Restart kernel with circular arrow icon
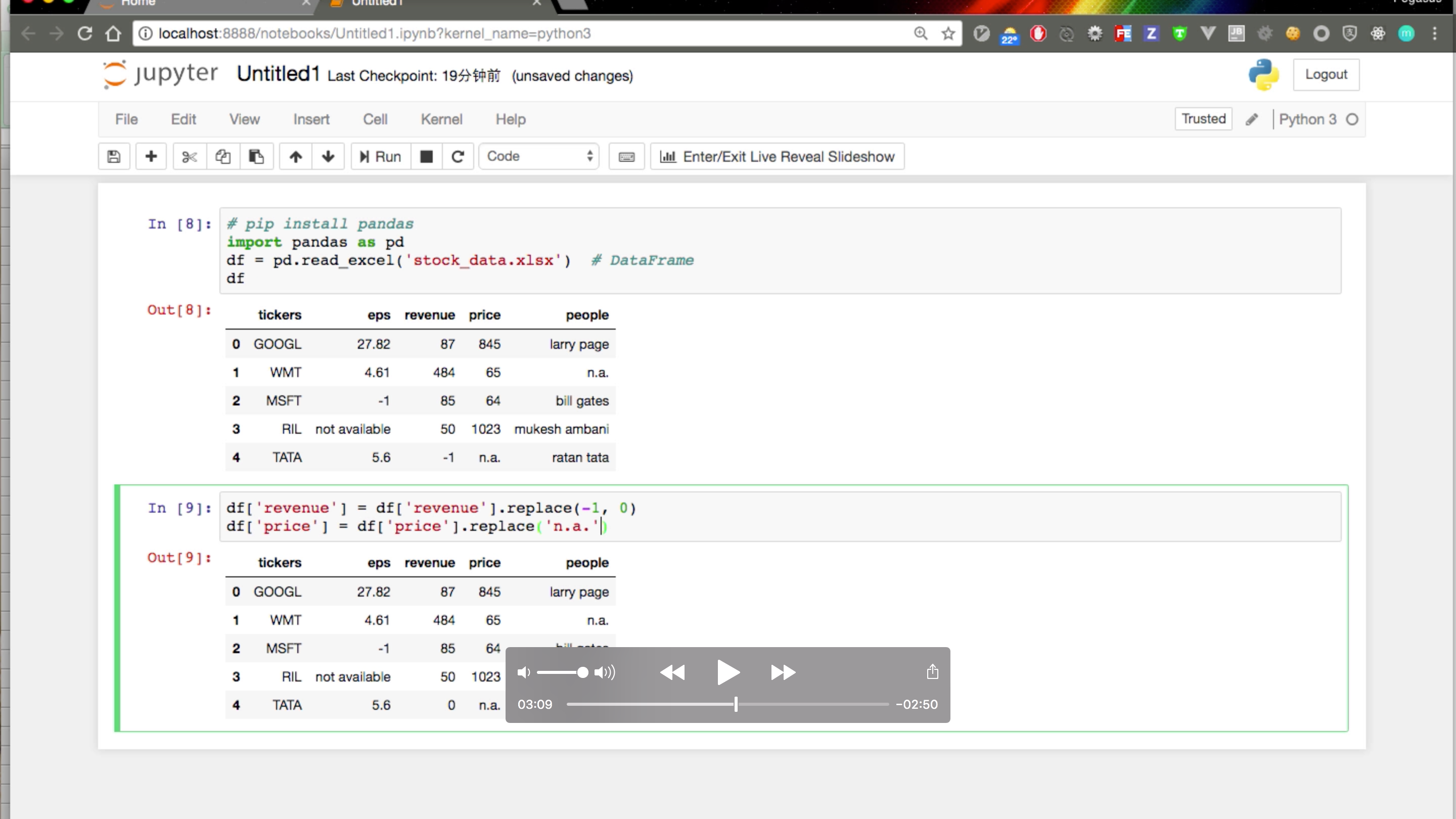This screenshot has height=819, width=1456. point(458,157)
